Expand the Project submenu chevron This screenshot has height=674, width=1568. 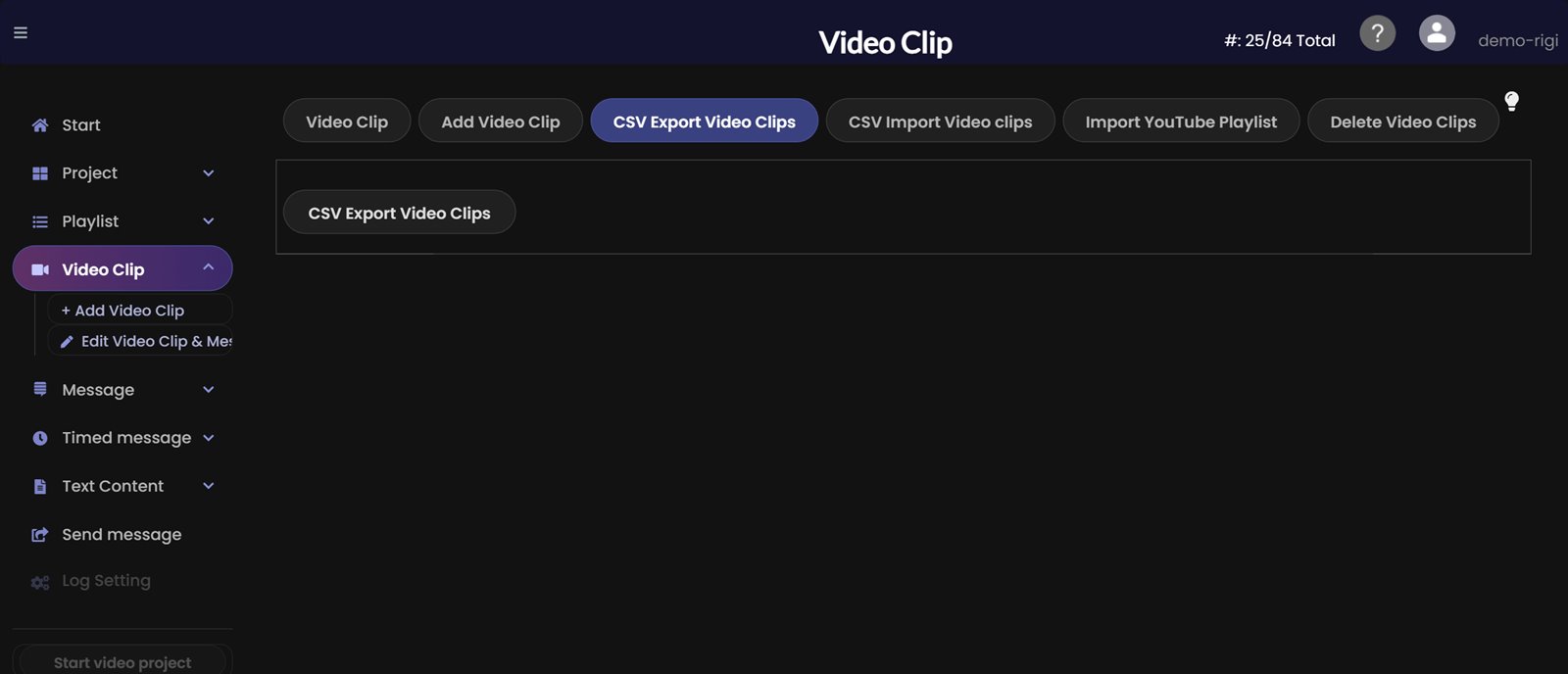tap(208, 173)
